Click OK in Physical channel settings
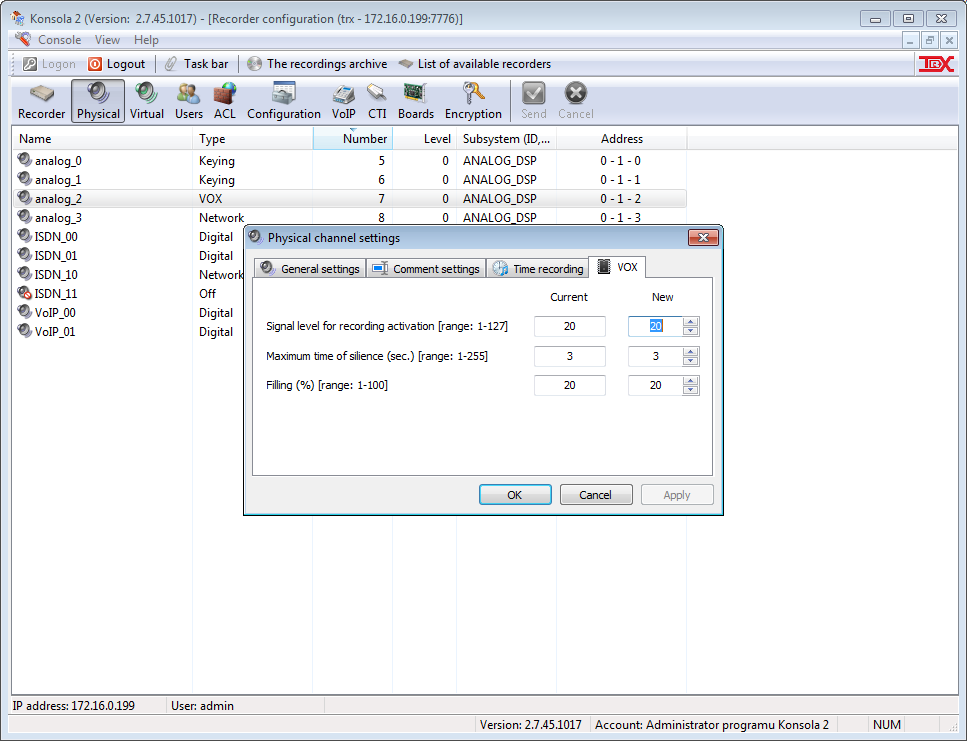 (x=515, y=495)
